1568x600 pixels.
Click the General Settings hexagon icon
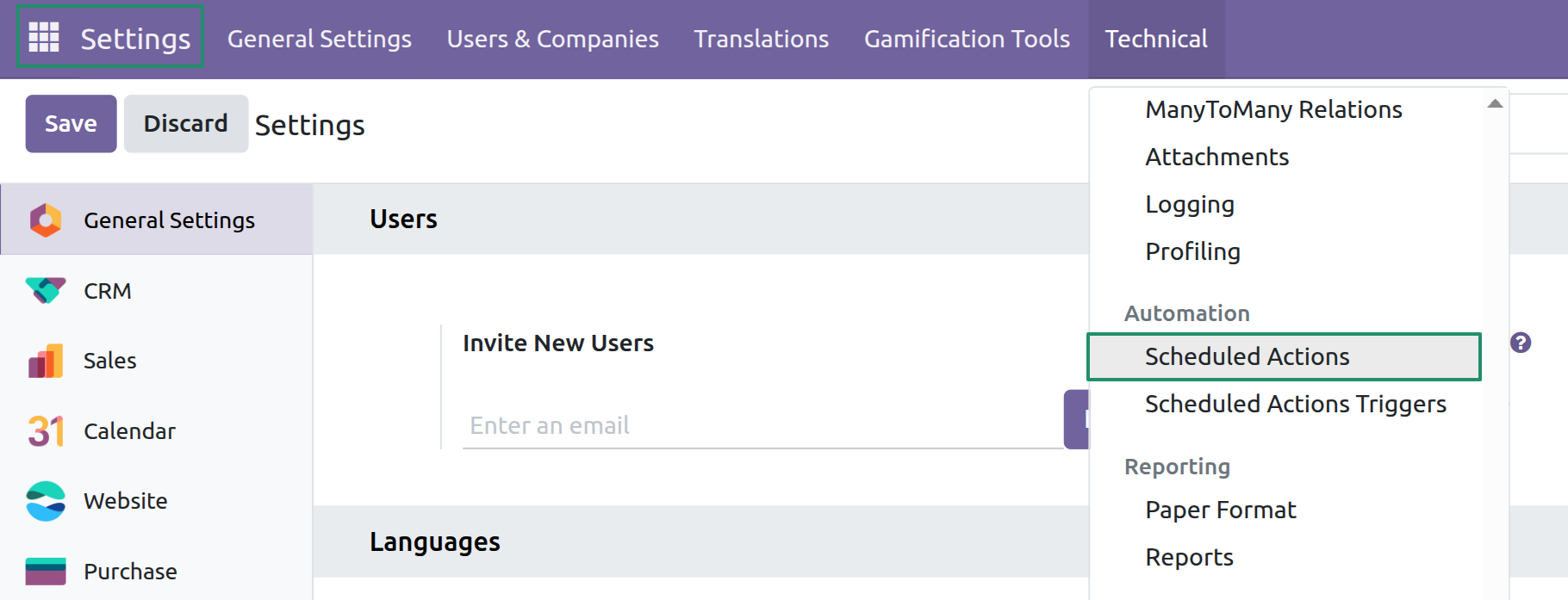pos(46,220)
